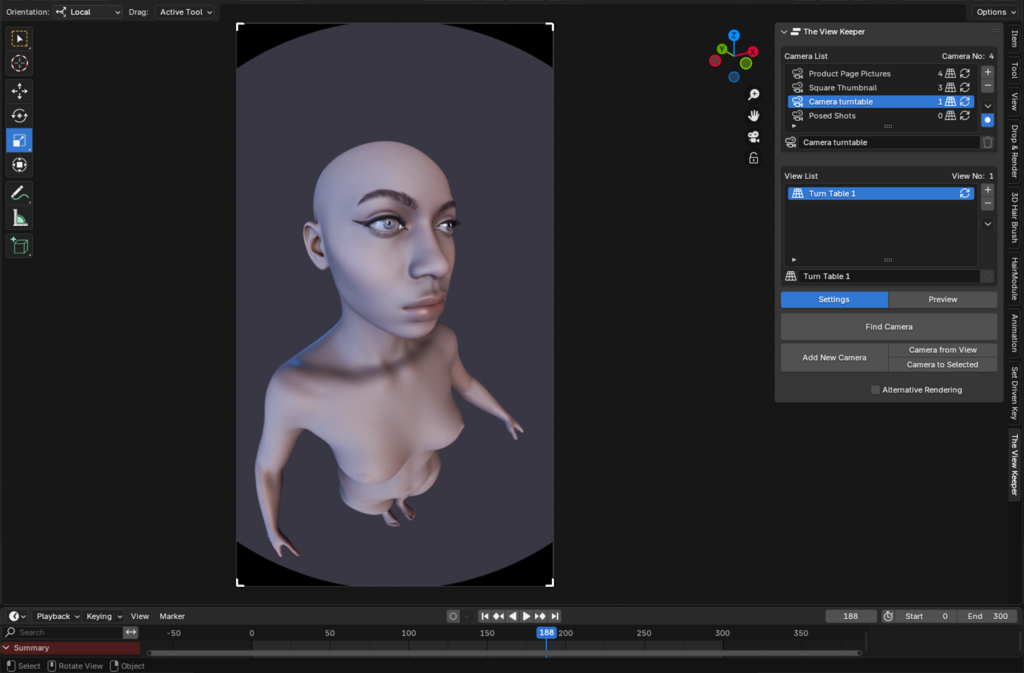Switch to the Preview tab
The height and width of the screenshot is (673, 1024).
(942, 299)
